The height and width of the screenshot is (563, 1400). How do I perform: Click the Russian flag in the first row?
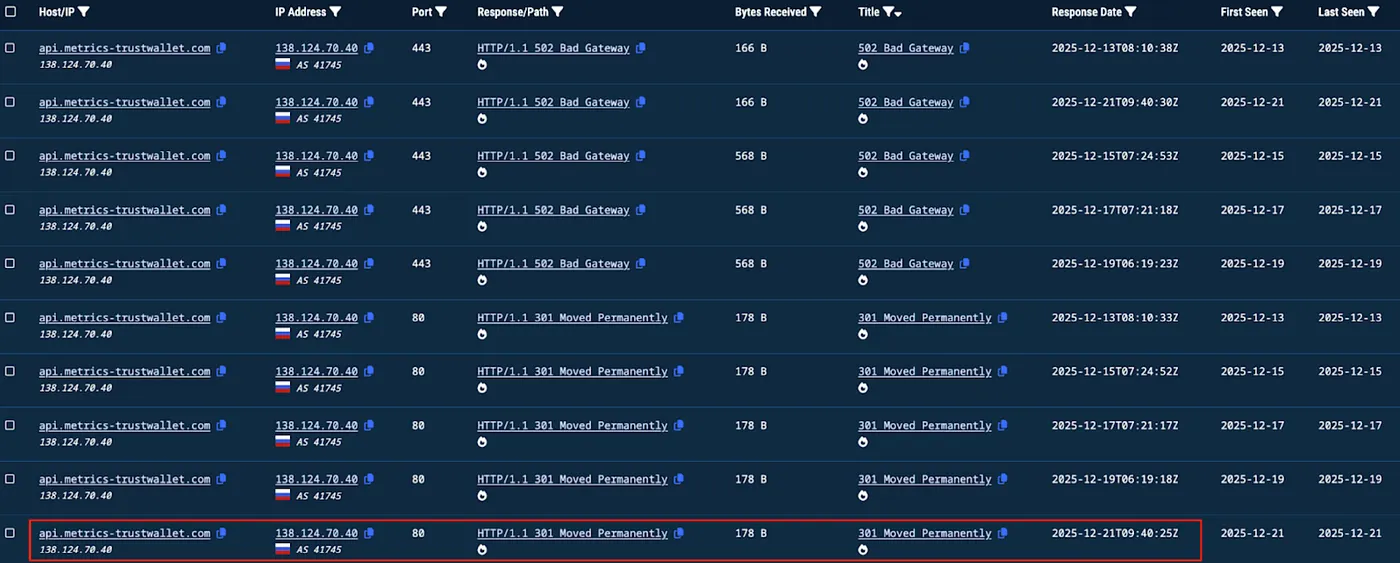283,65
